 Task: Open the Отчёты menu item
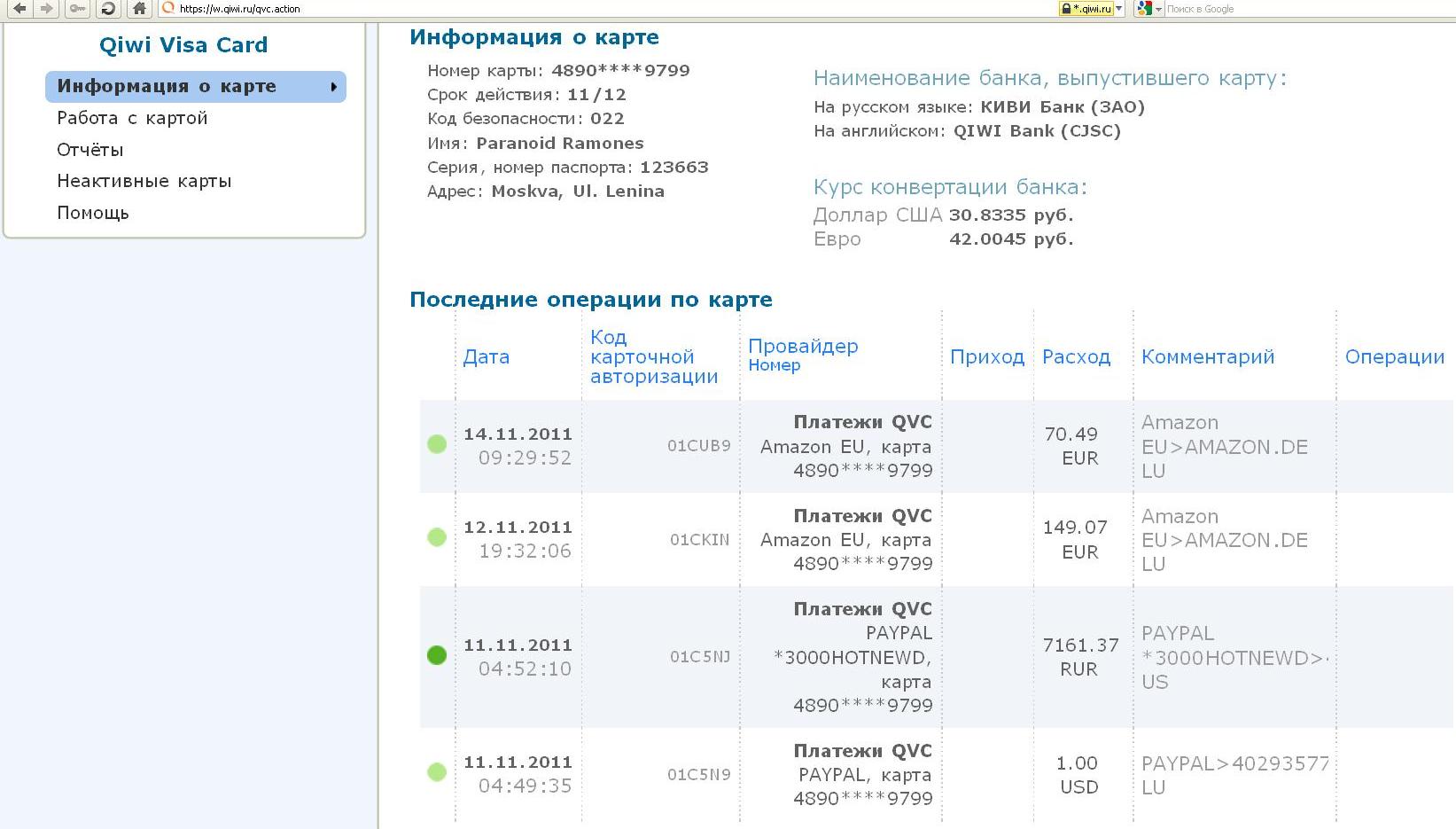(x=90, y=150)
